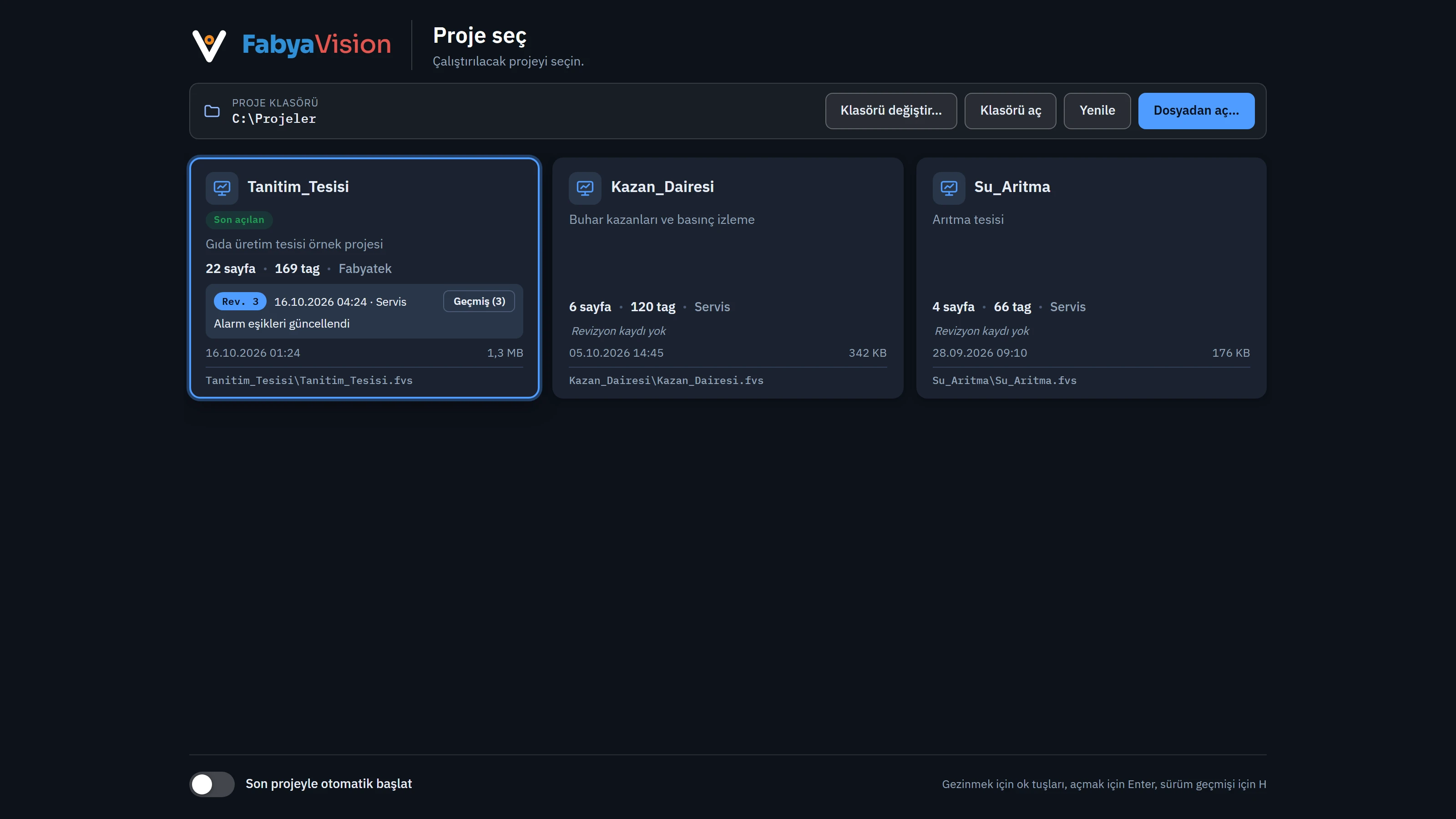This screenshot has width=1456, height=819.
Task: Enable 'Son projeyle otomatik başlat' switch
Action: click(212, 784)
